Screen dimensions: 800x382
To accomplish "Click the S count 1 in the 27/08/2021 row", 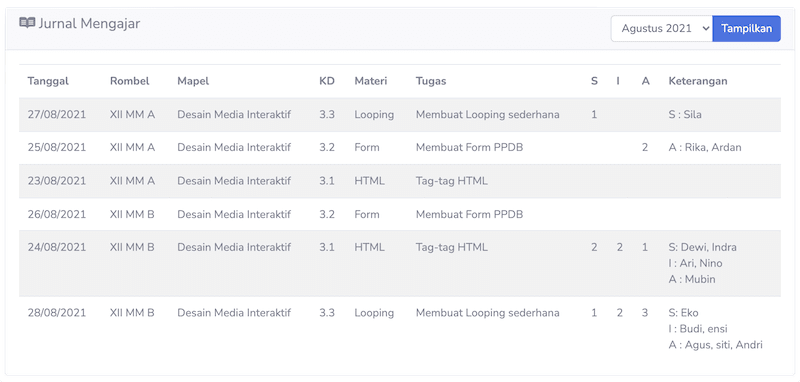I will pos(594,114).
